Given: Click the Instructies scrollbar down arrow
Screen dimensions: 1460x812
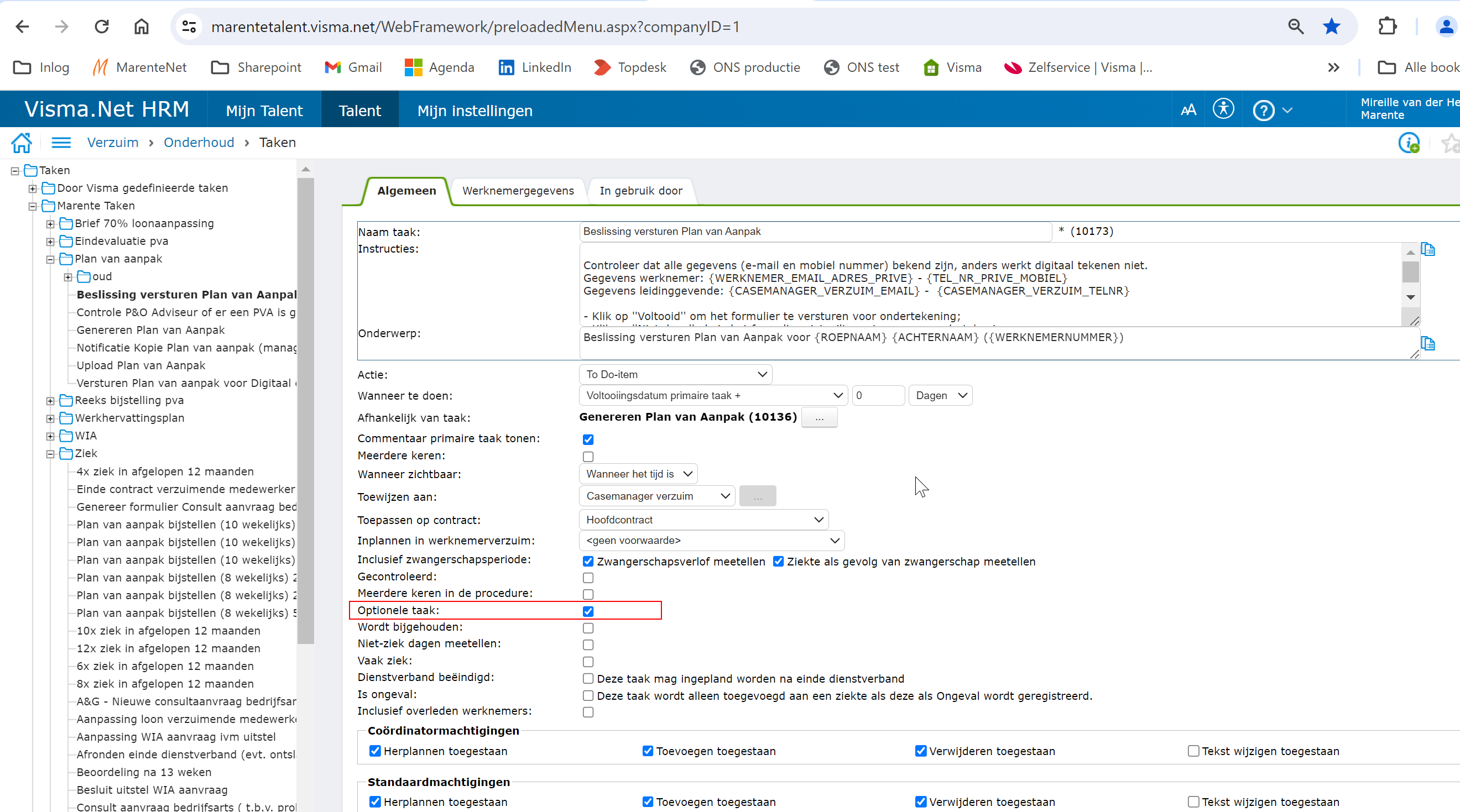Looking at the screenshot, I should 1410,297.
